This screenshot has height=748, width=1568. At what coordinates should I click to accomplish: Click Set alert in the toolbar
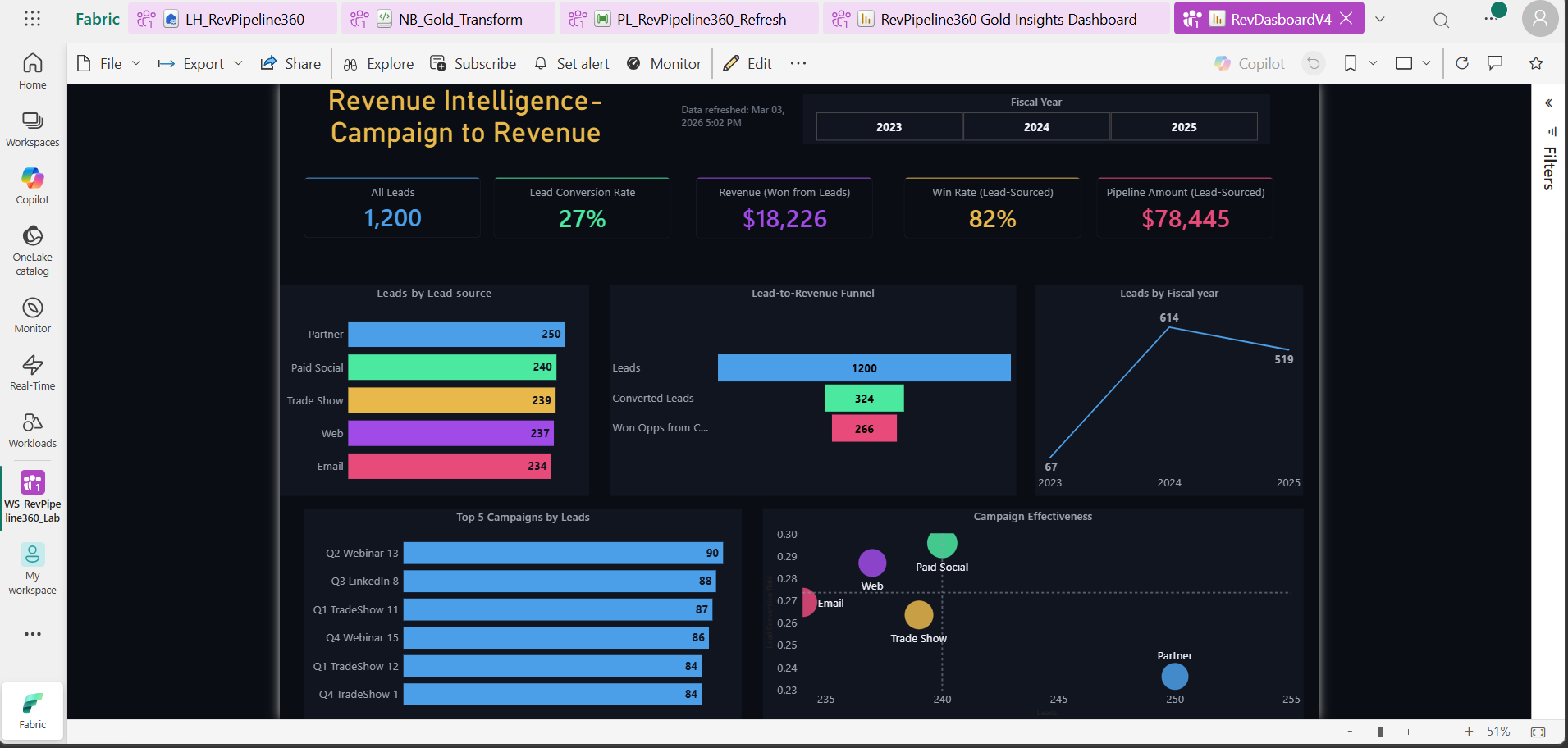click(571, 63)
